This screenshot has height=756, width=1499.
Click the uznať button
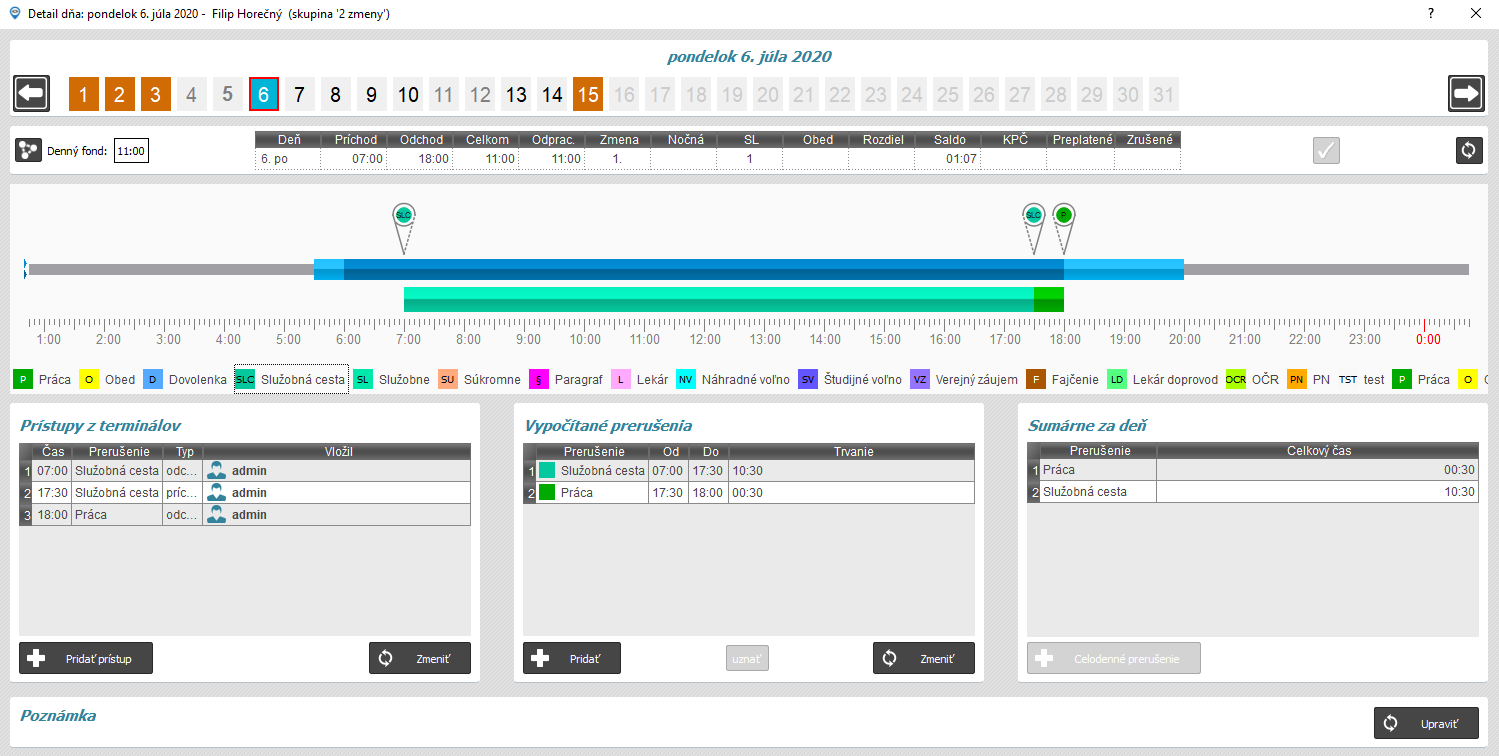(x=747, y=658)
